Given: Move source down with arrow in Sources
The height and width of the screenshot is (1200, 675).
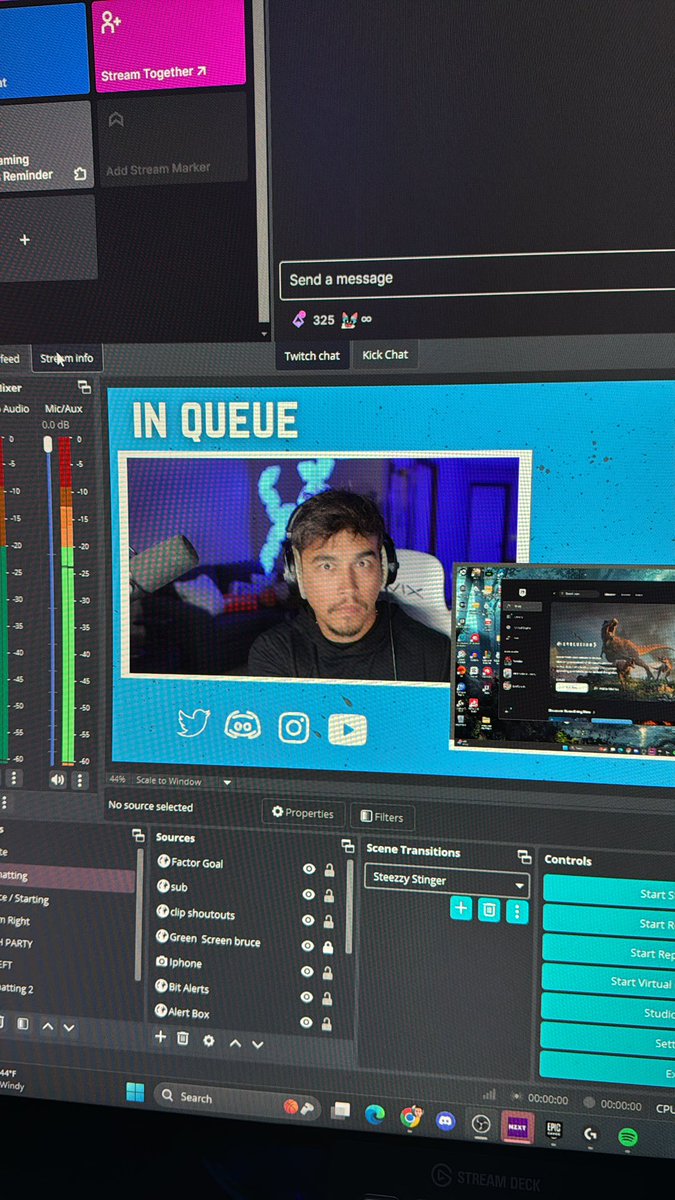Looking at the screenshot, I should pyautogui.click(x=258, y=1044).
